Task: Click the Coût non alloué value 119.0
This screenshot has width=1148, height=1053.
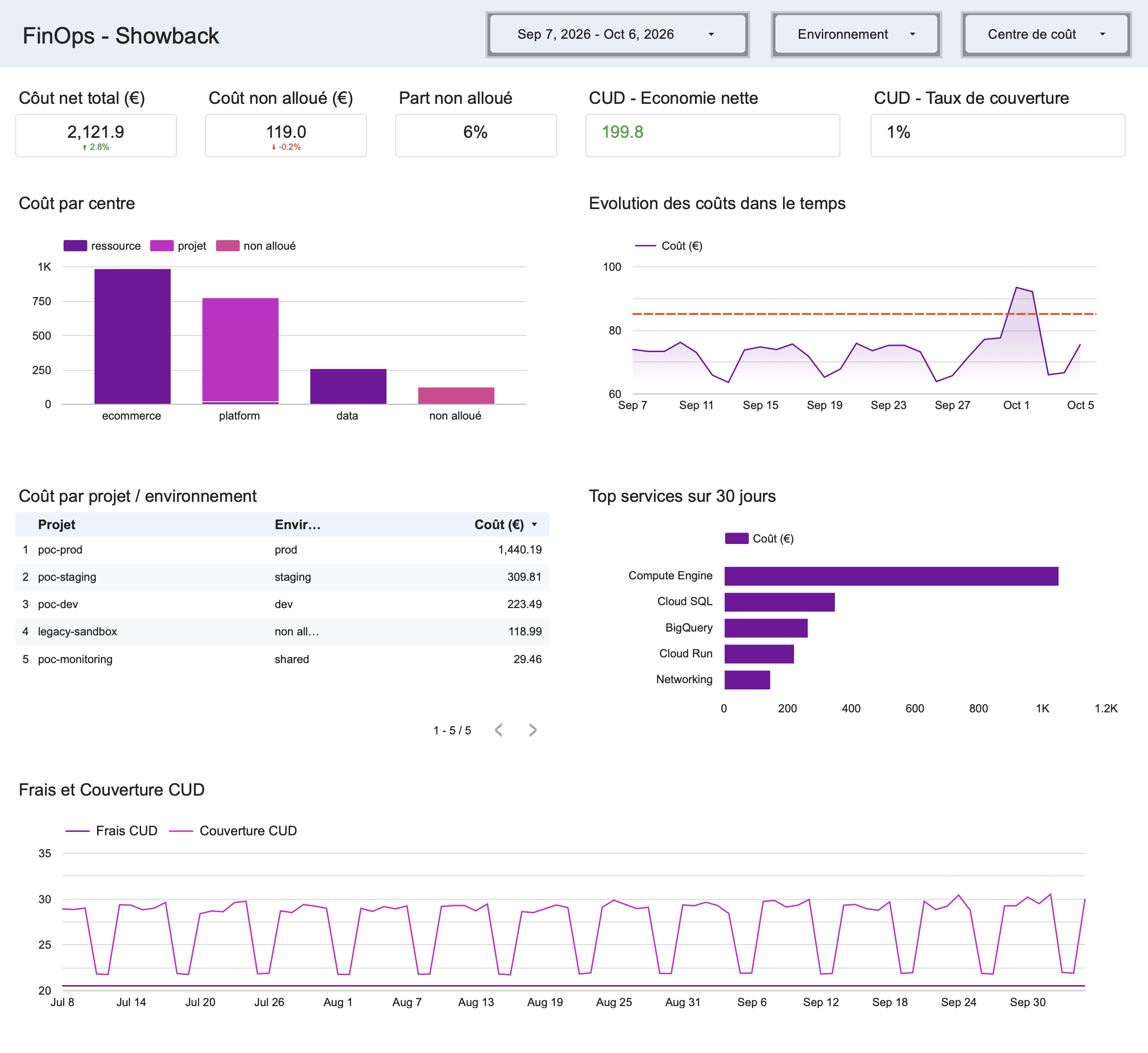Action: [286, 132]
